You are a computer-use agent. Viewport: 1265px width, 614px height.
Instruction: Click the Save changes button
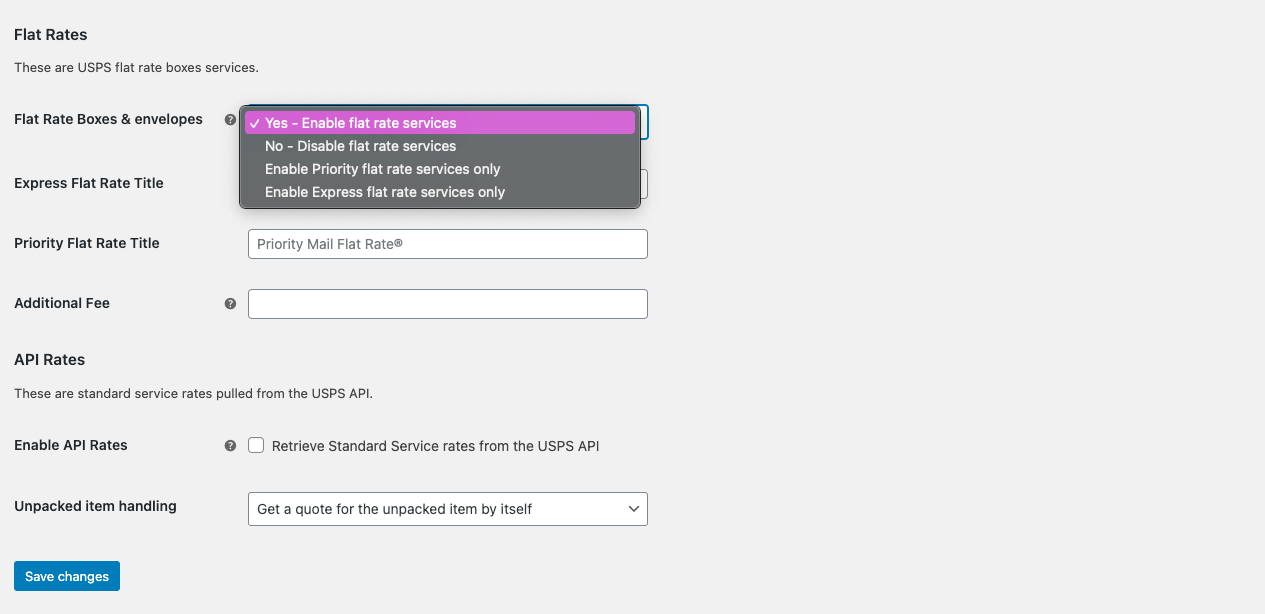click(x=67, y=576)
